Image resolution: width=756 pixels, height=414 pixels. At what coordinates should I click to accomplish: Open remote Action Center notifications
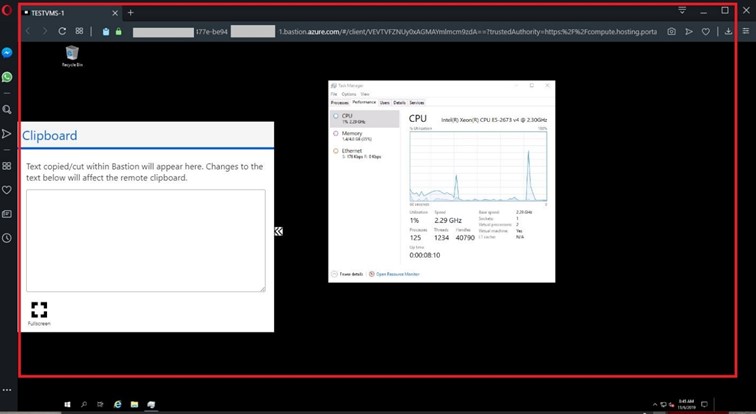point(704,404)
